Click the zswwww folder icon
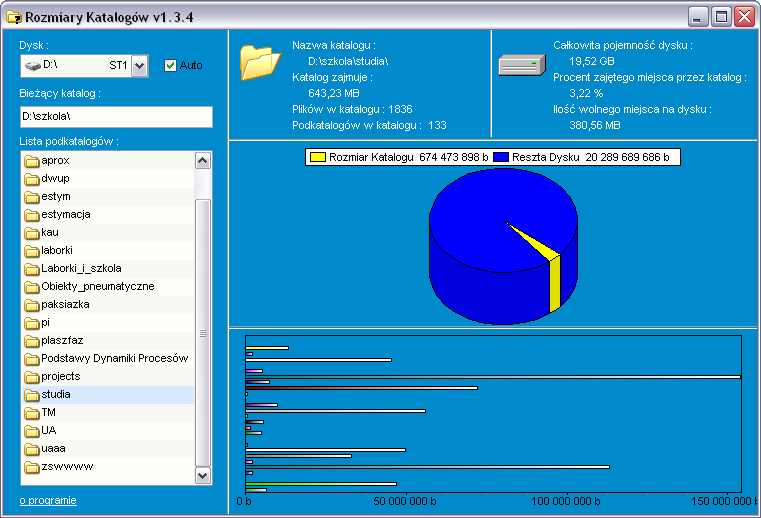 [31, 467]
